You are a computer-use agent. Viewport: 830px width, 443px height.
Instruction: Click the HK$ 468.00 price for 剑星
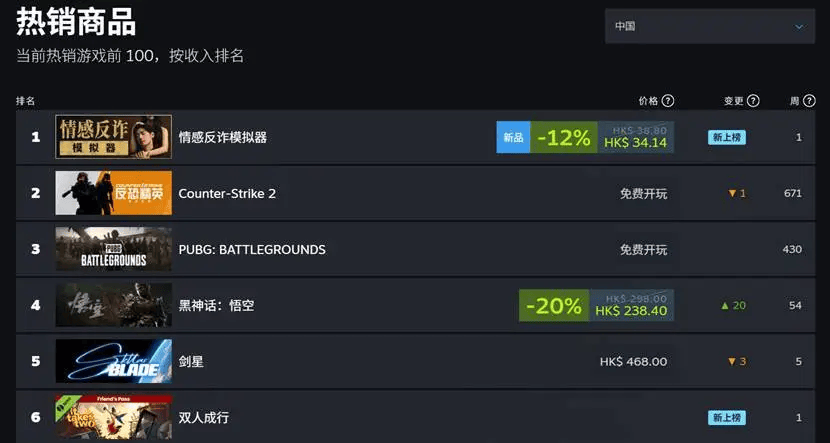pyautogui.click(x=633, y=361)
